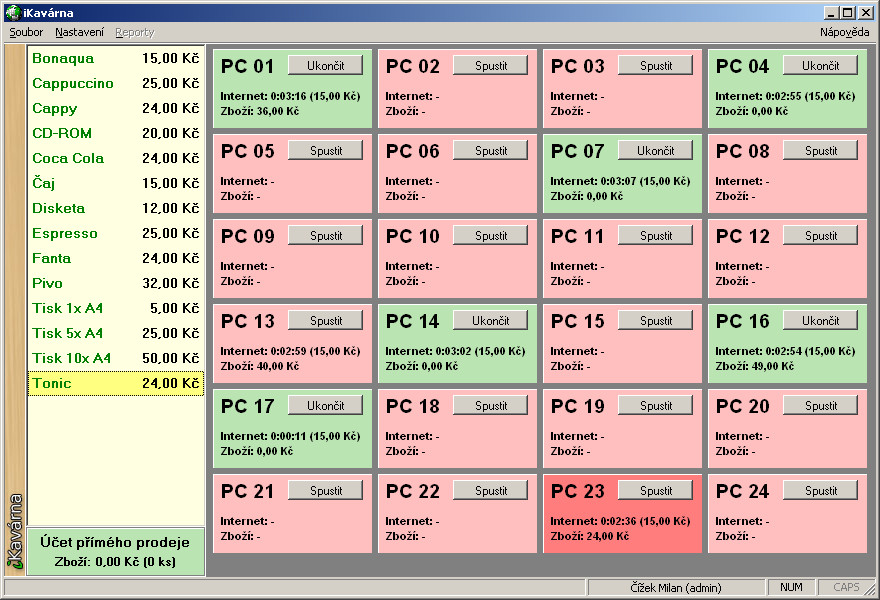Image resolution: width=880 pixels, height=600 pixels.
Task: Click Spustit for PC 06
Action: click(491, 150)
